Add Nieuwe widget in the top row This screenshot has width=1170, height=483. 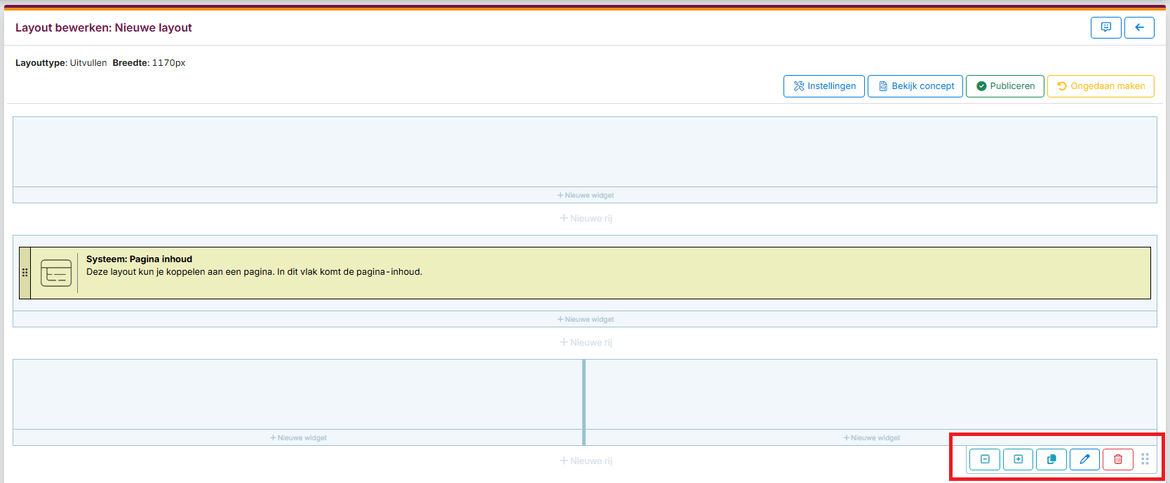point(585,195)
